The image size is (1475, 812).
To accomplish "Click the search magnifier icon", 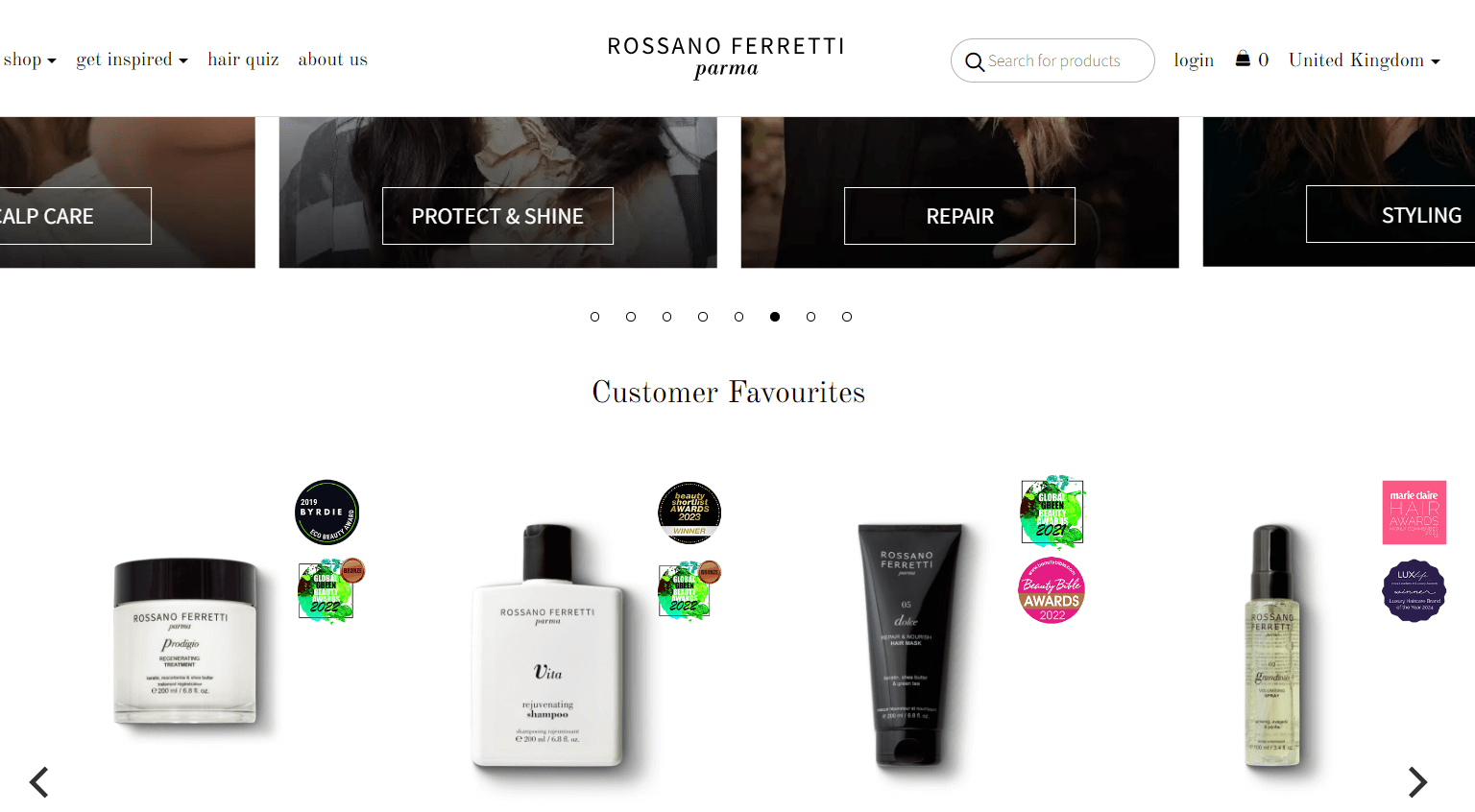I will coord(975,61).
